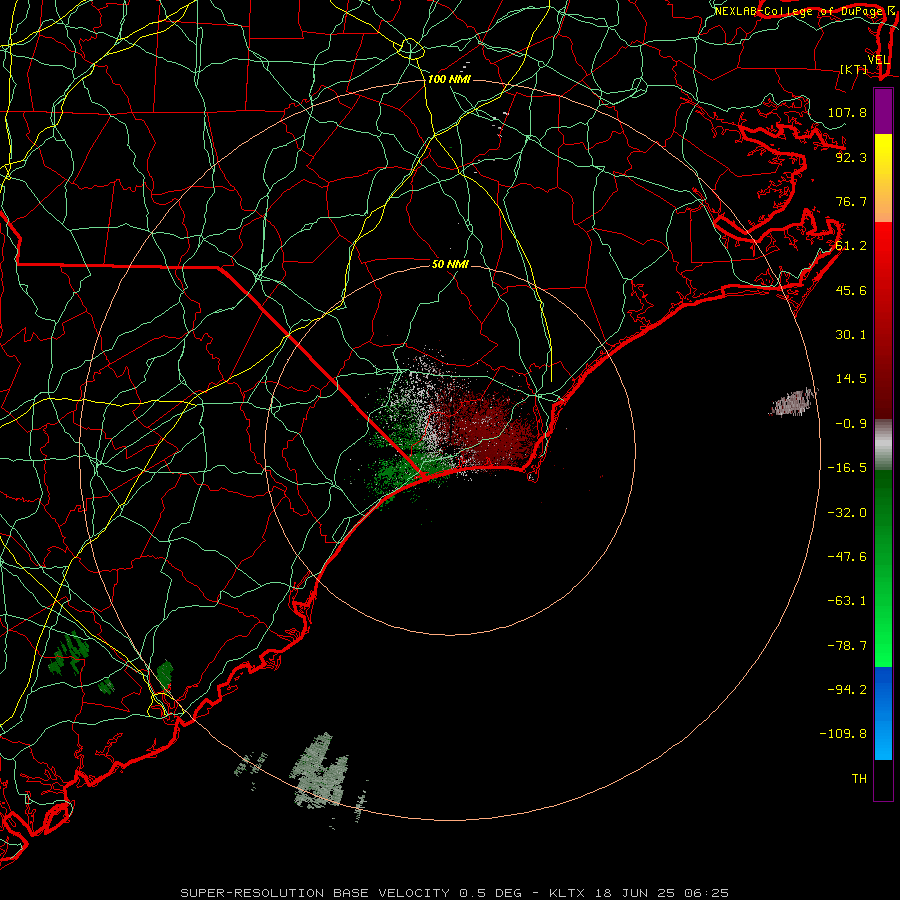Image resolution: width=900 pixels, height=900 pixels.
Task: Click the gray near-zero segment of the color bar
Action: point(883,445)
